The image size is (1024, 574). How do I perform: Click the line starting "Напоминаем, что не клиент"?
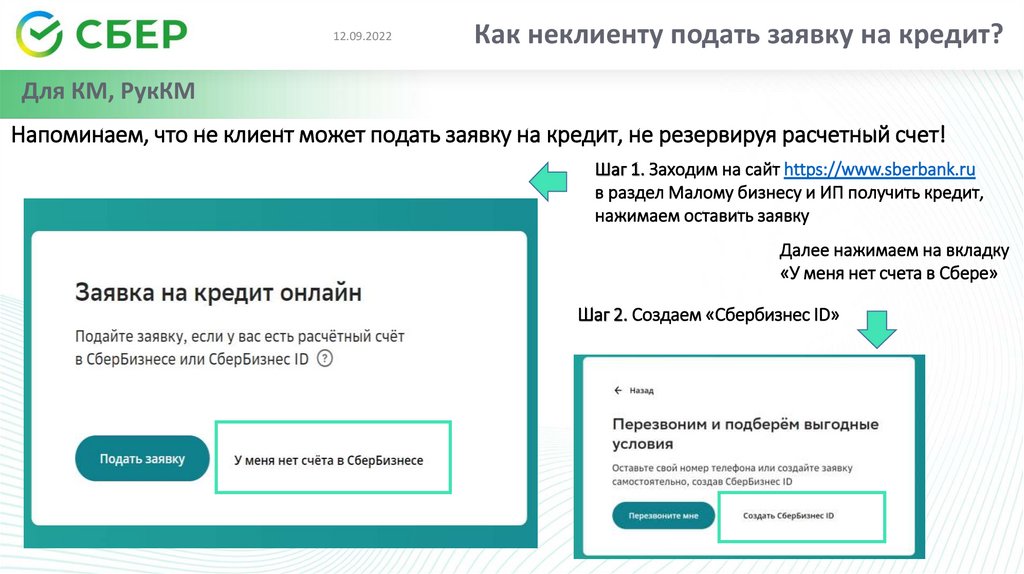click(x=478, y=135)
